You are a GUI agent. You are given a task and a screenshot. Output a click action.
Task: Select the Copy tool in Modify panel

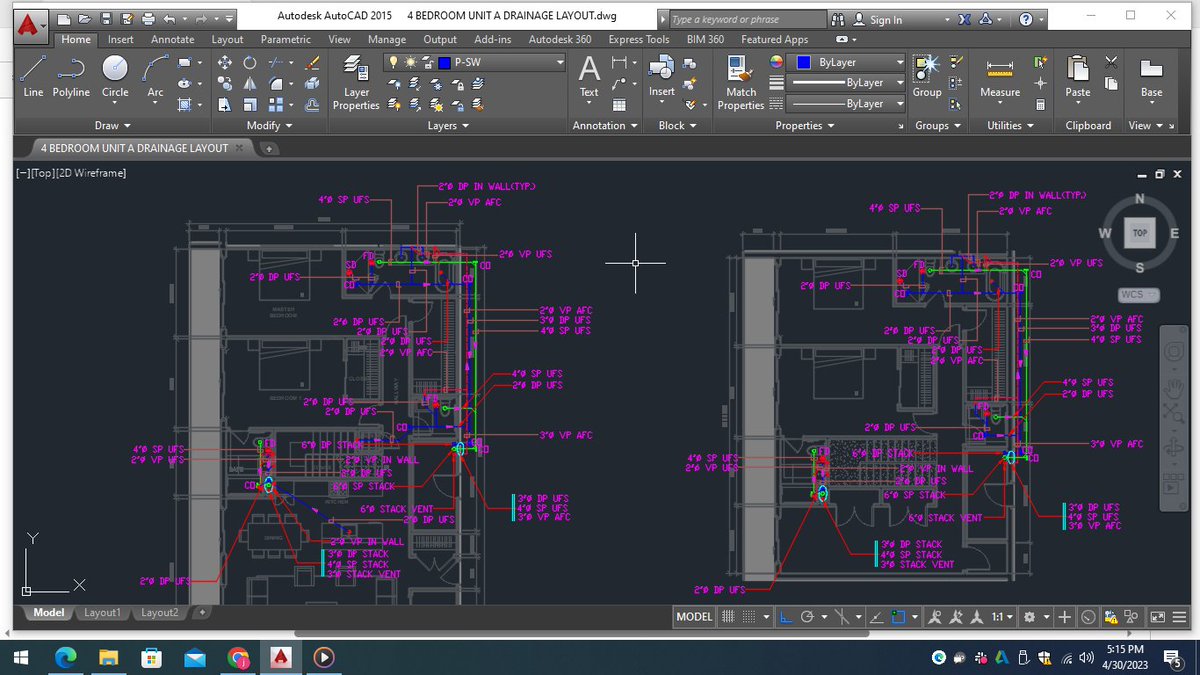pos(224,83)
